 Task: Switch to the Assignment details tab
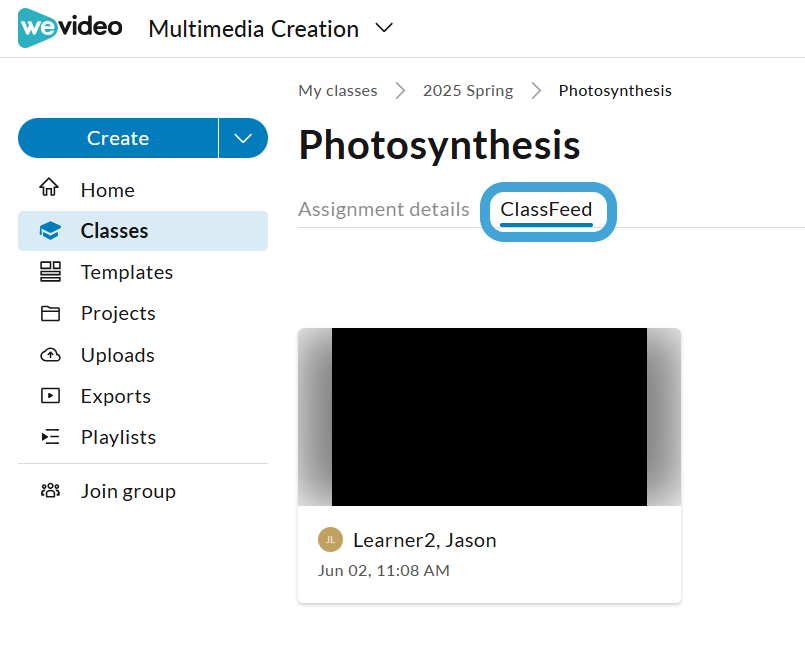(384, 210)
